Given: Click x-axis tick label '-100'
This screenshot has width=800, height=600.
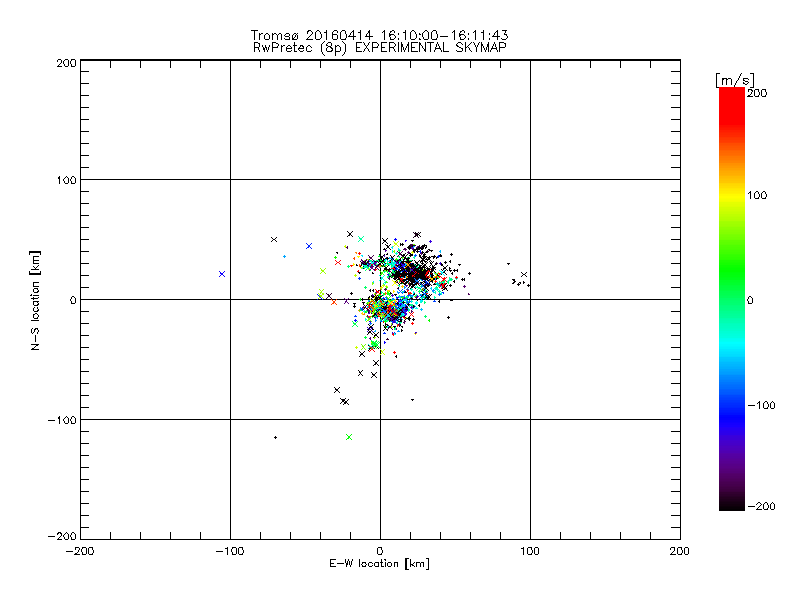Looking at the screenshot, I should click(230, 551).
